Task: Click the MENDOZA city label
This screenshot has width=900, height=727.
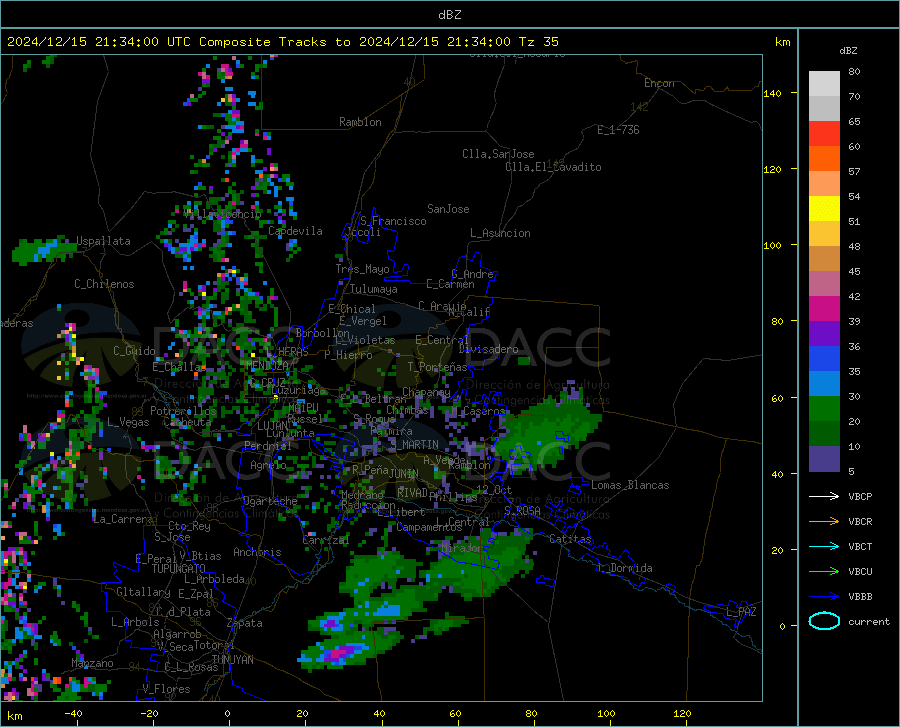Action: tap(267, 365)
